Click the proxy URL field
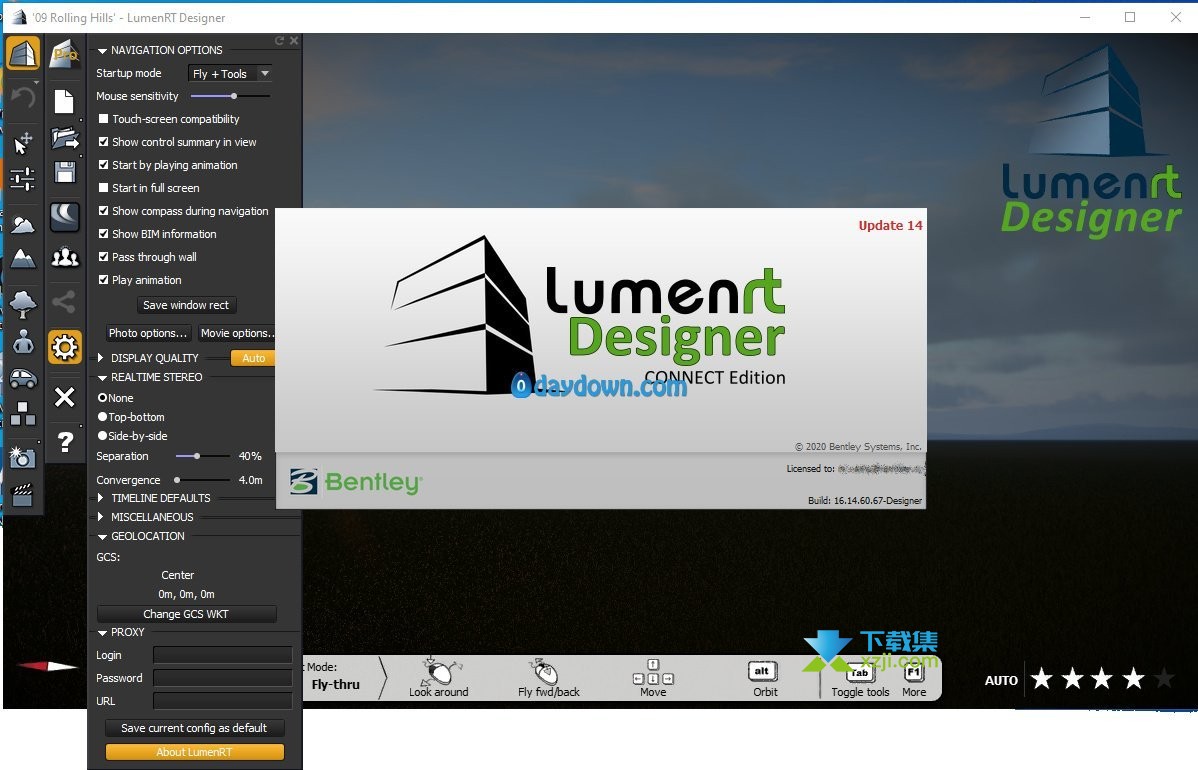 tap(222, 701)
